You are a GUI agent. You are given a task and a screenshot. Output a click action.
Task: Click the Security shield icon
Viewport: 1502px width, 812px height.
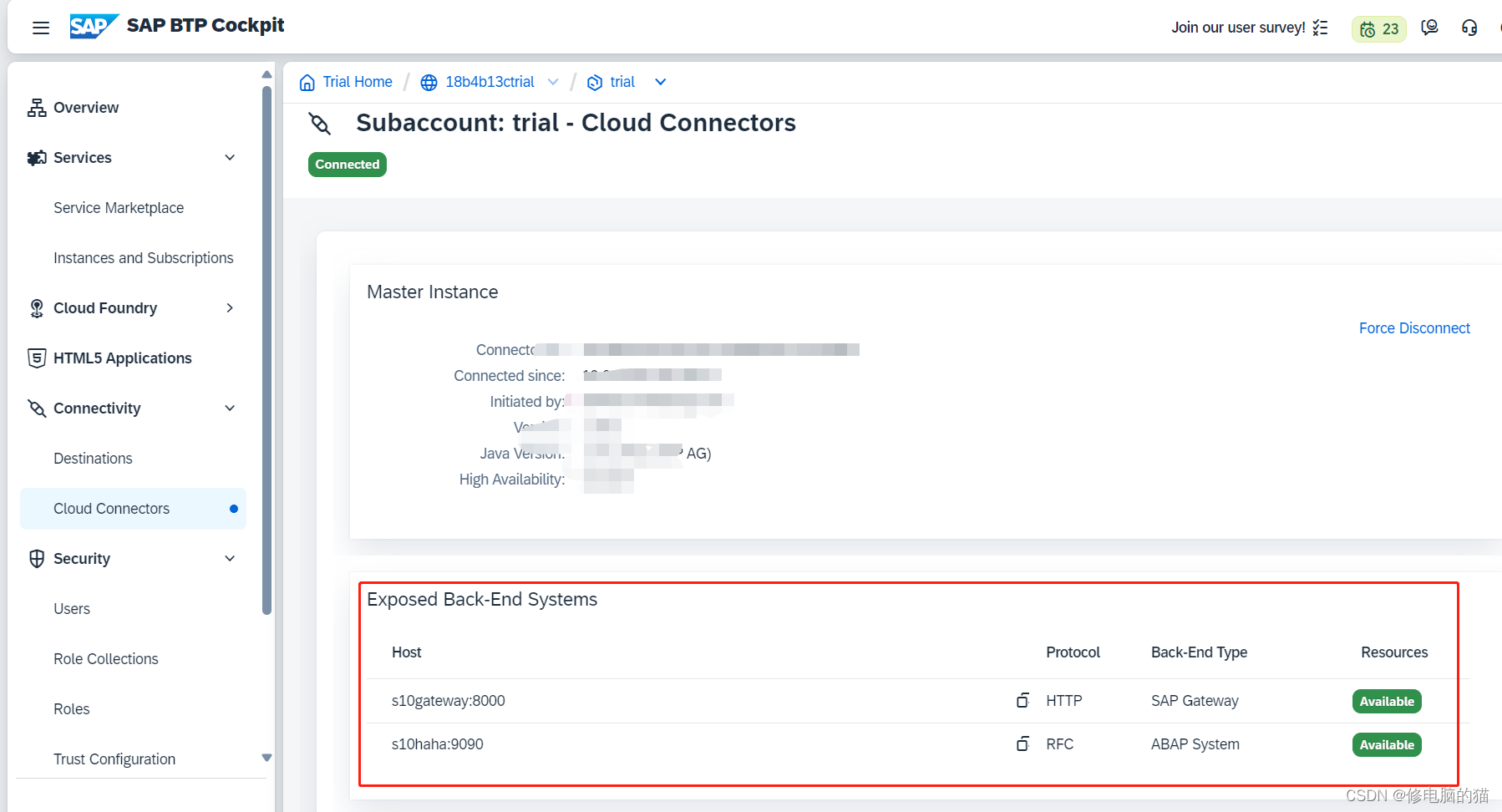pyautogui.click(x=37, y=559)
